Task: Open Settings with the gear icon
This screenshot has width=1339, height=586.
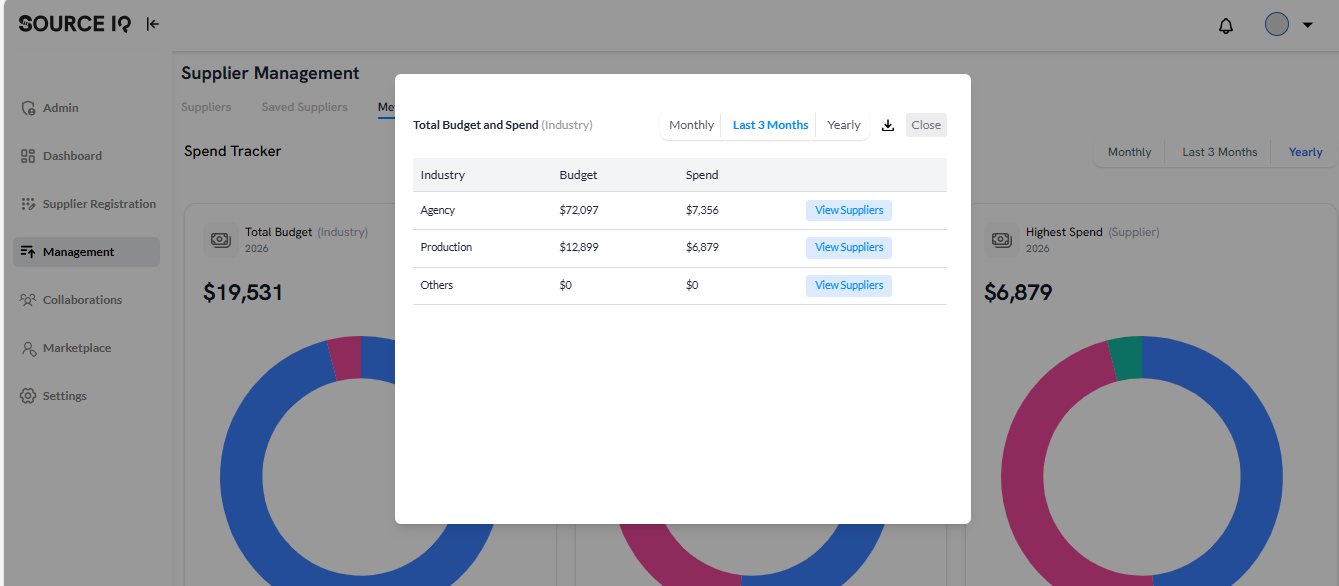Action: (x=27, y=395)
